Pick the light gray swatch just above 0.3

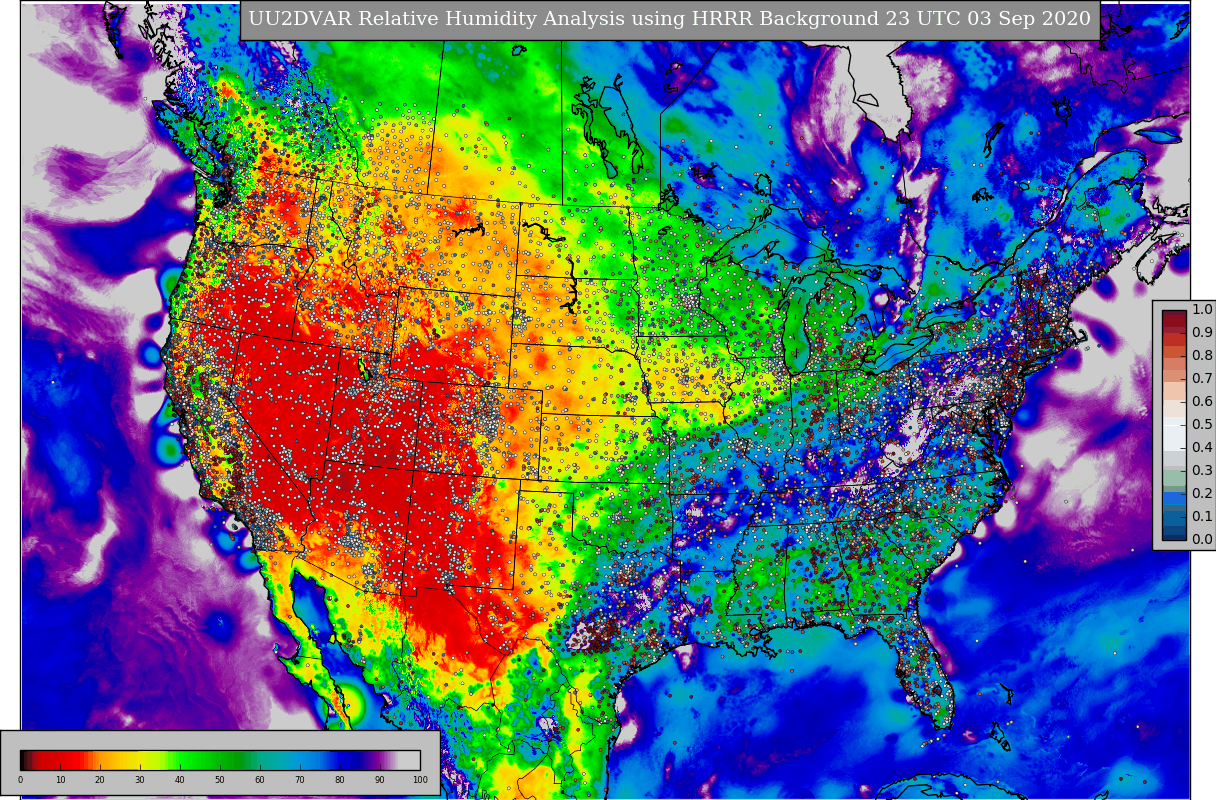click(x=1174, y=459)
